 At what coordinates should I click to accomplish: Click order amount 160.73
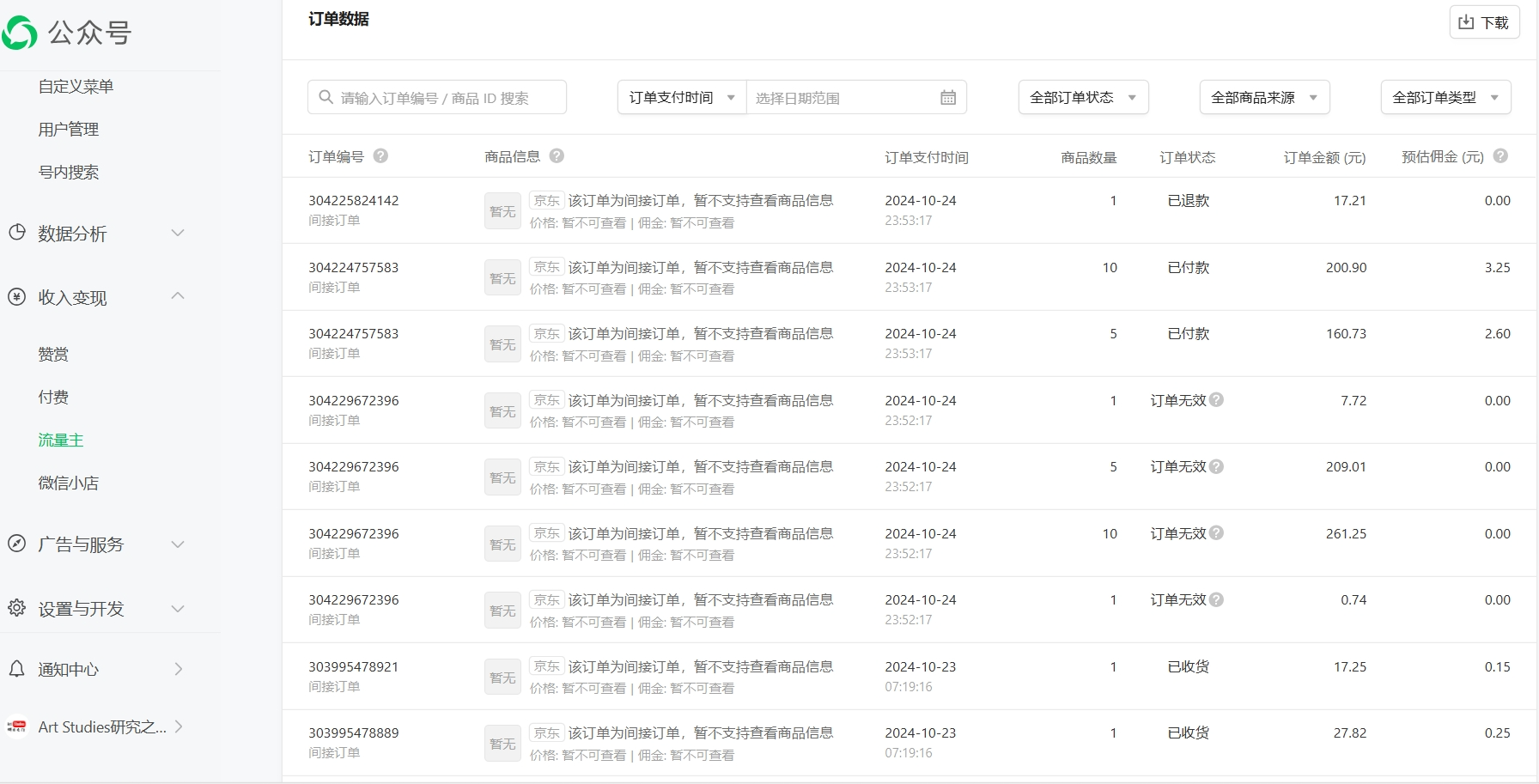coord(1346,333)
